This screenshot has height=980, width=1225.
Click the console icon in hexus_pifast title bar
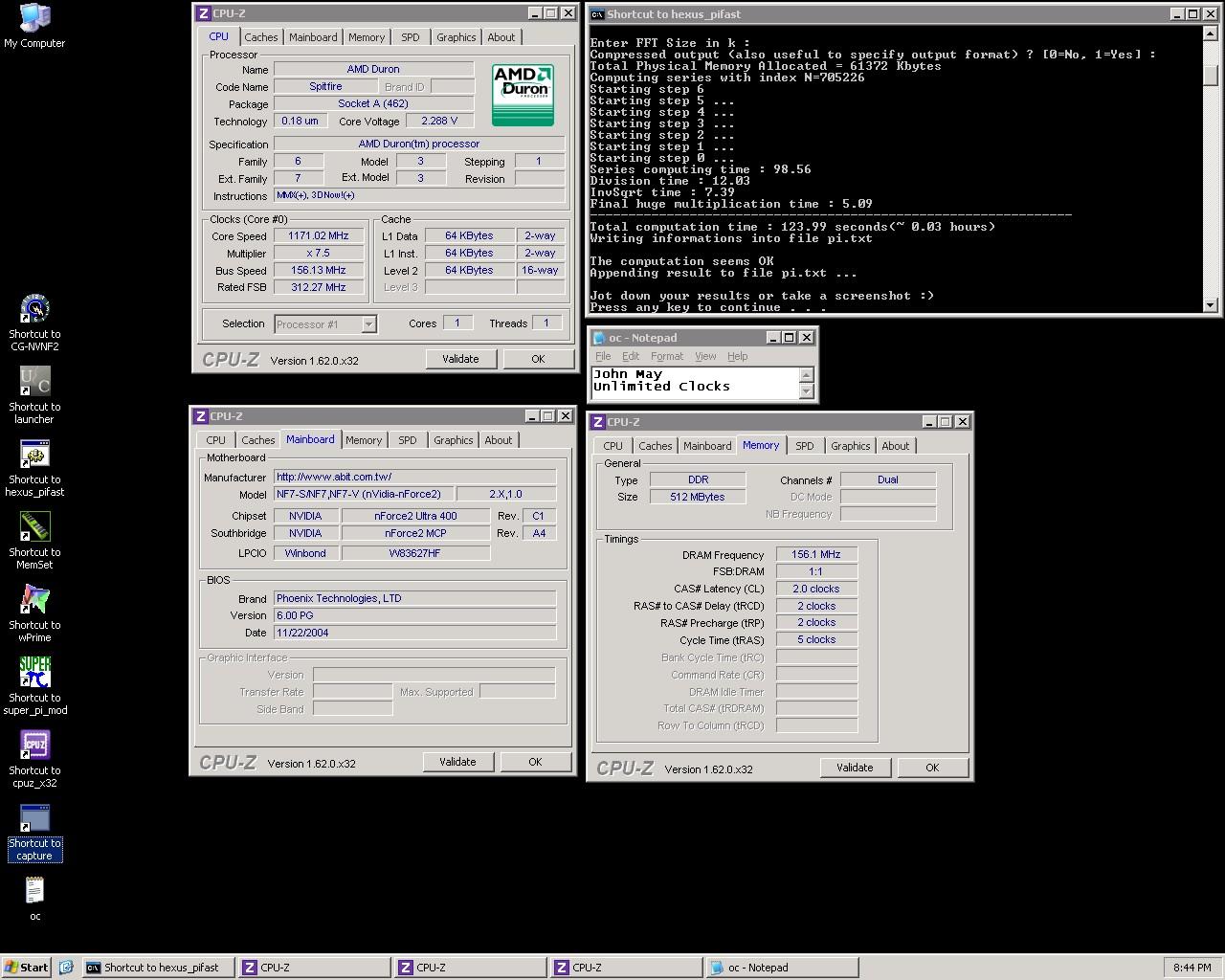597,14
